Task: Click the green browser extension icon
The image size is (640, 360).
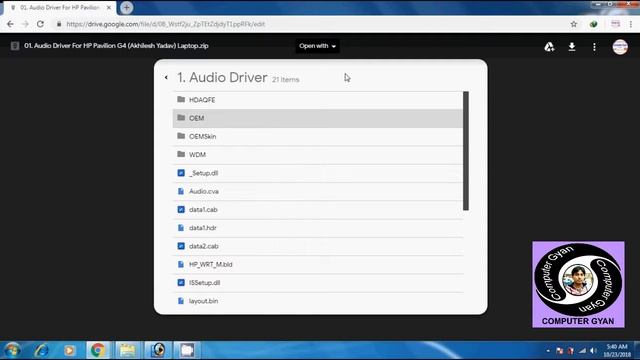Action: click(593, 24)
